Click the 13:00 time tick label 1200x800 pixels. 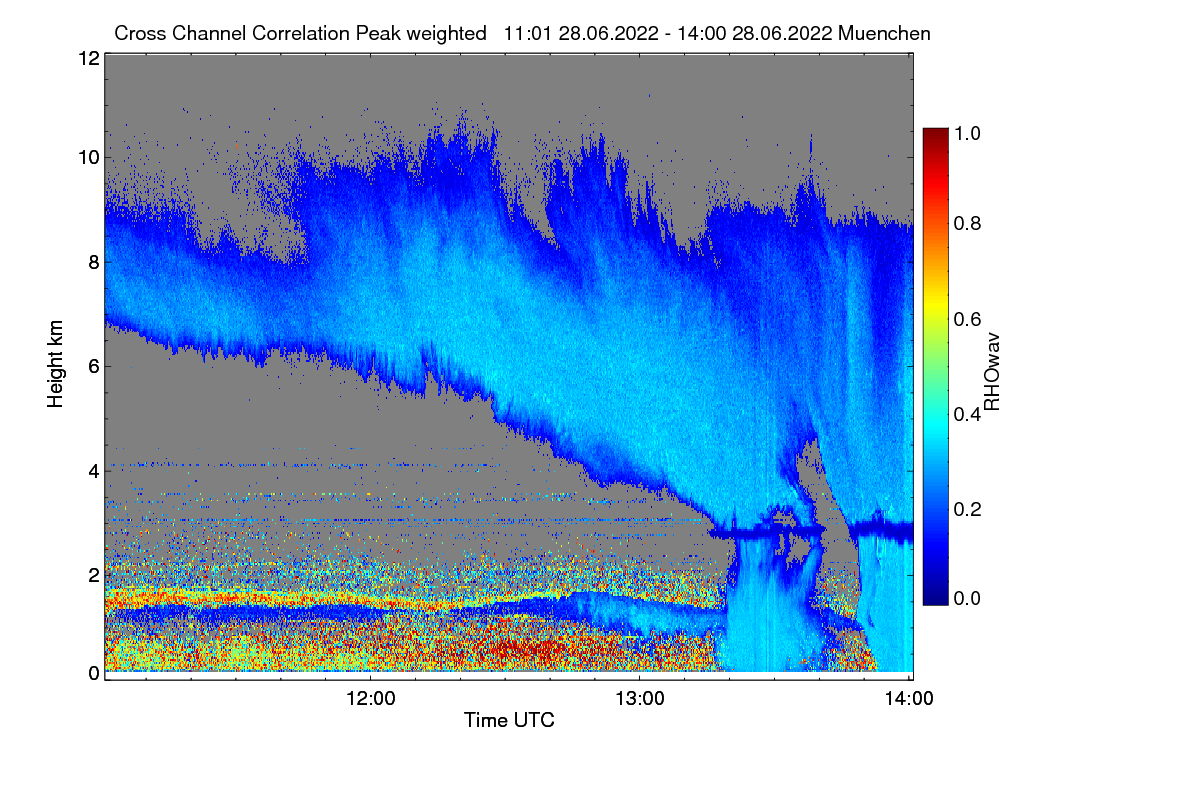coord(640,698)
